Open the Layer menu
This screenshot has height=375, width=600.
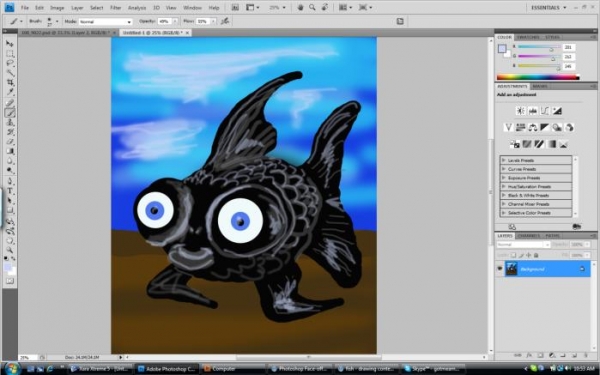tap(77, 8)
